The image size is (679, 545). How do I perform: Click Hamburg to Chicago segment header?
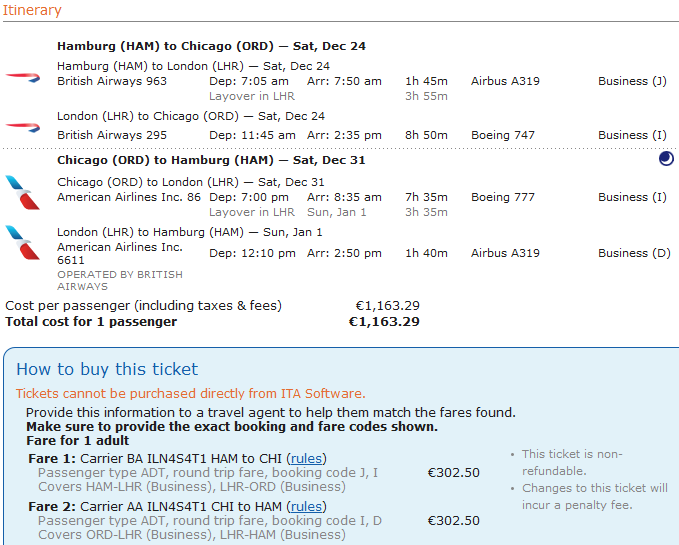[x=211, y=46]
